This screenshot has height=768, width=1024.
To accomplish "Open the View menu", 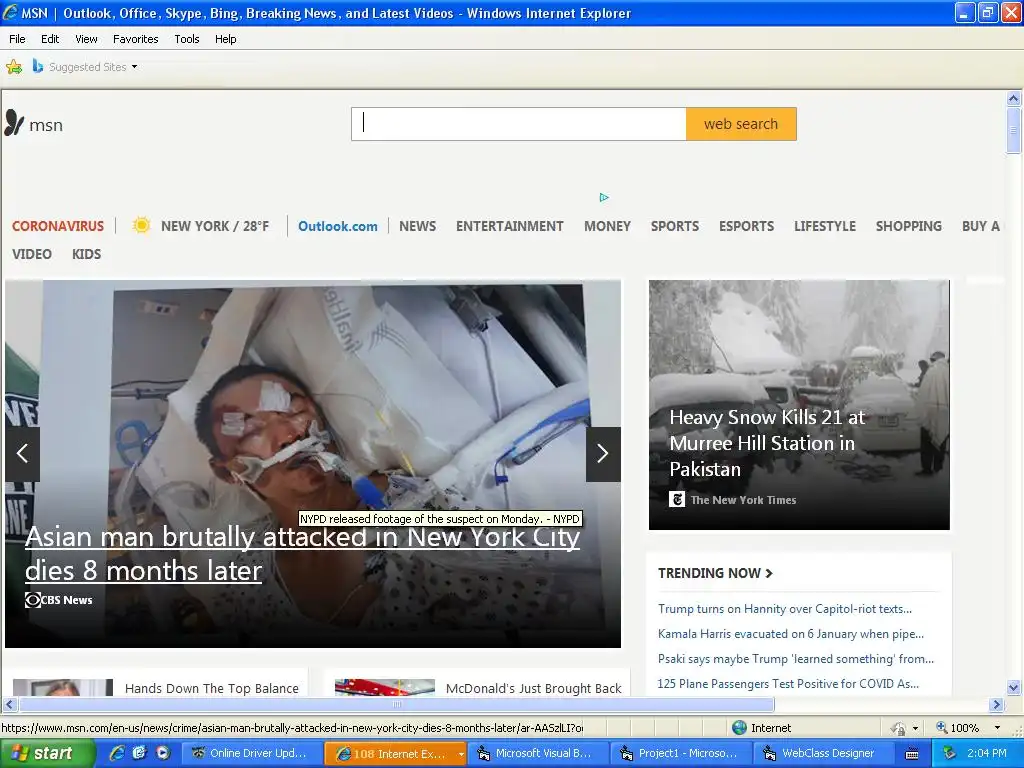I will click(86, 39).
